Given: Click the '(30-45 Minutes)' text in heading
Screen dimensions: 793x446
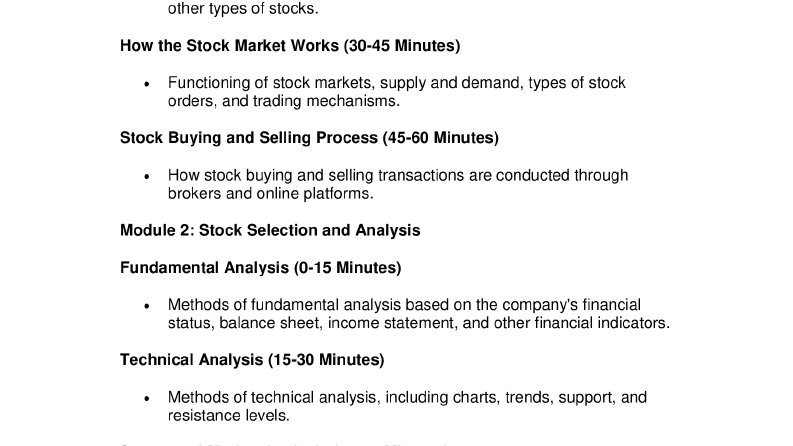Looking at the screenshot, I should click(x=402, y=46).
